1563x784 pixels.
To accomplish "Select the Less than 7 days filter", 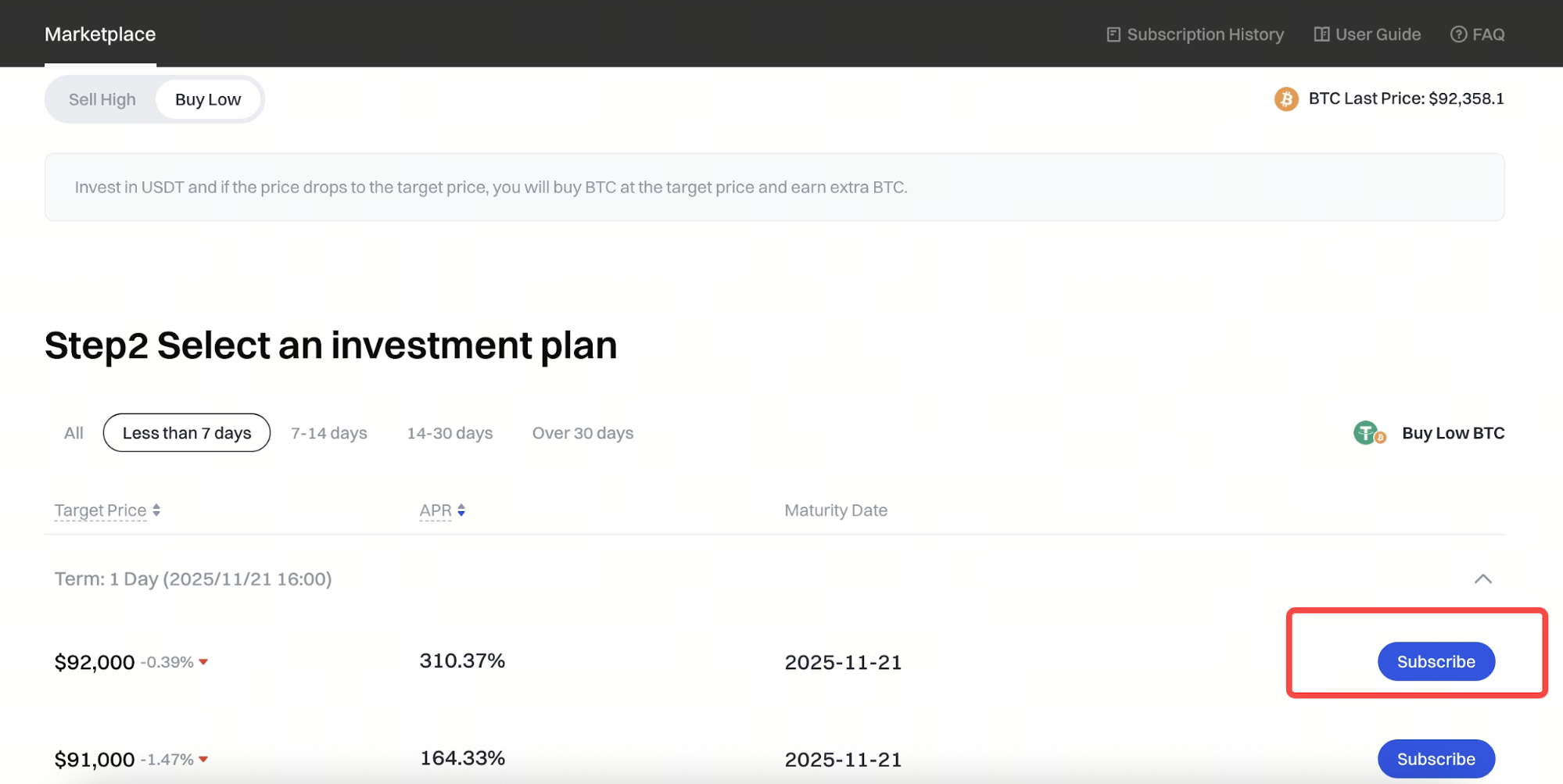I will coord(187,433).
